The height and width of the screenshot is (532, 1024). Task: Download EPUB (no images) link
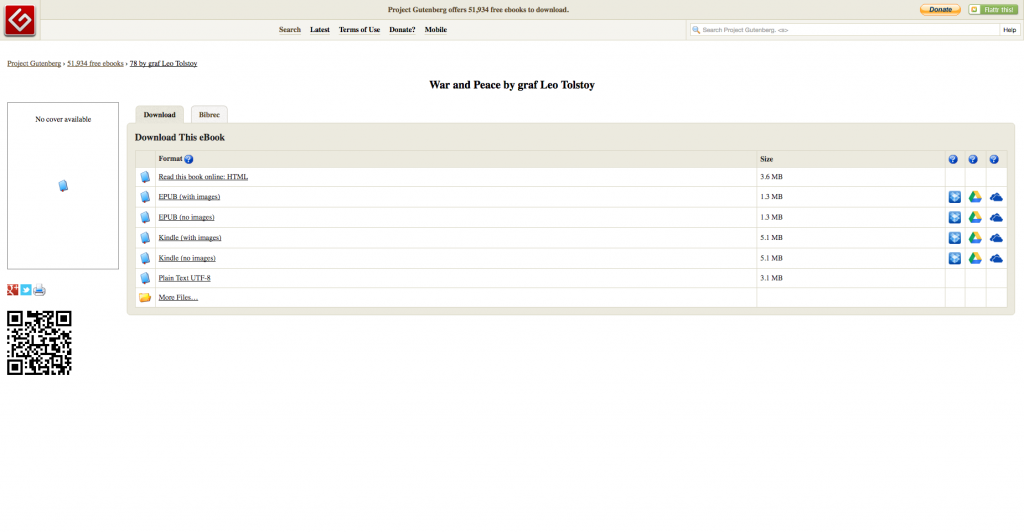tap(186, 217)
